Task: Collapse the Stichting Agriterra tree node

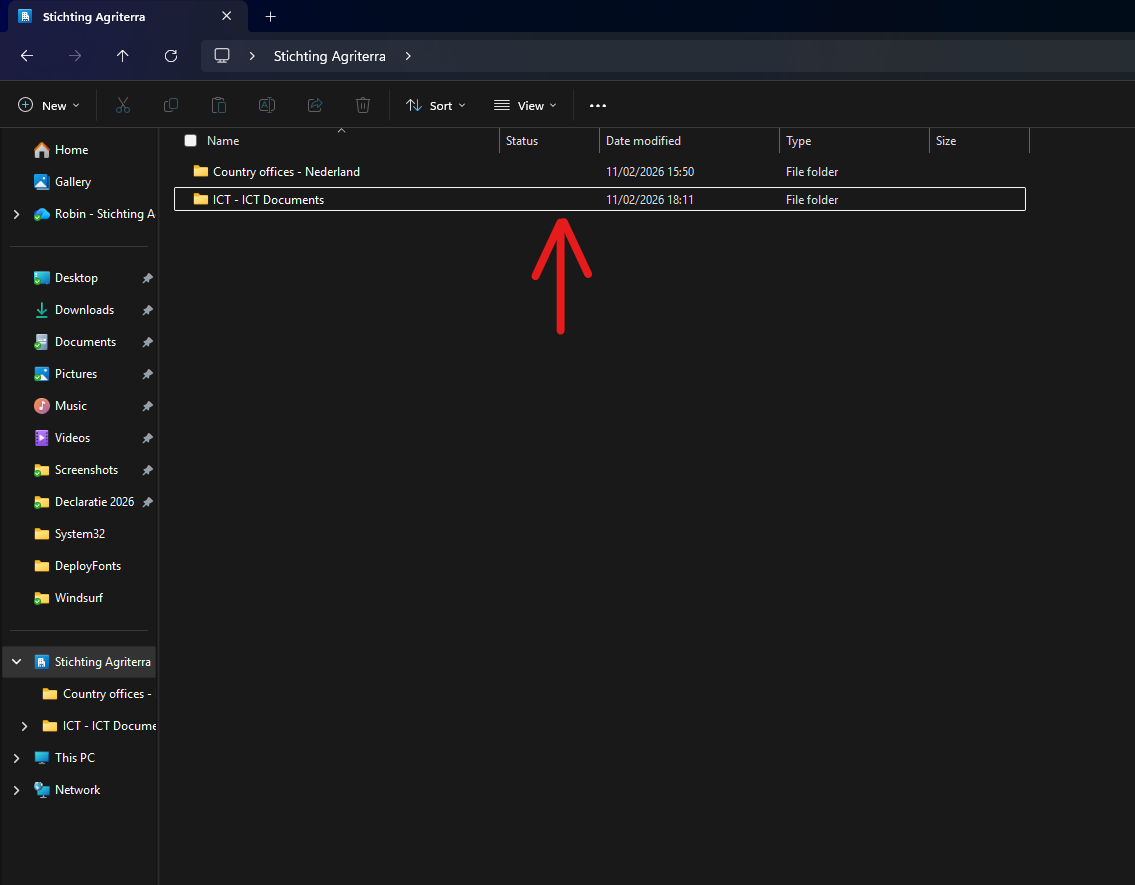Action: (17, 662)
